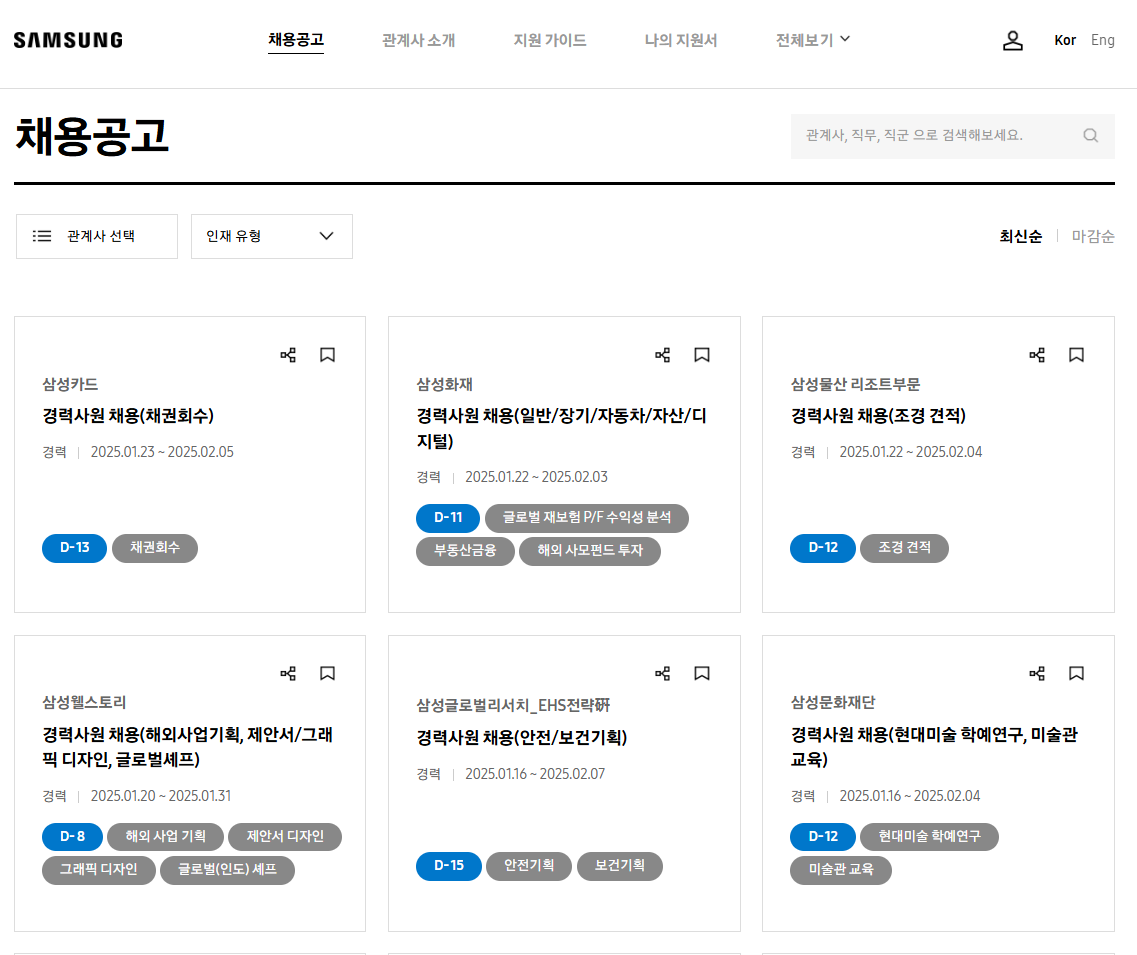Click share icon on 삼성웰스토리 card
The width and height of the screenshot is (1137, 955).
(288, 673)
